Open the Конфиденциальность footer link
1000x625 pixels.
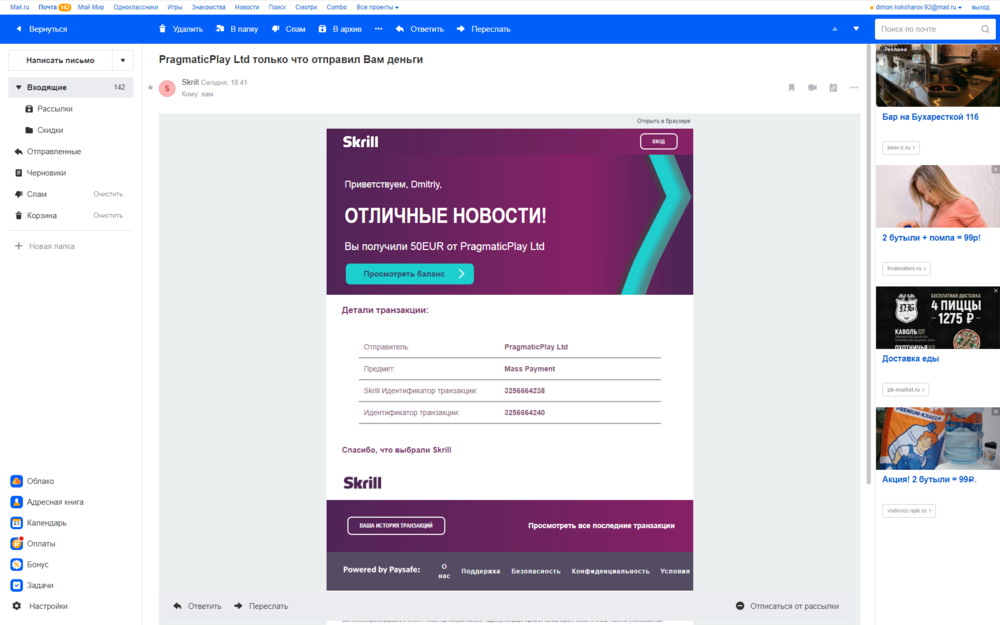pos(610,571)
